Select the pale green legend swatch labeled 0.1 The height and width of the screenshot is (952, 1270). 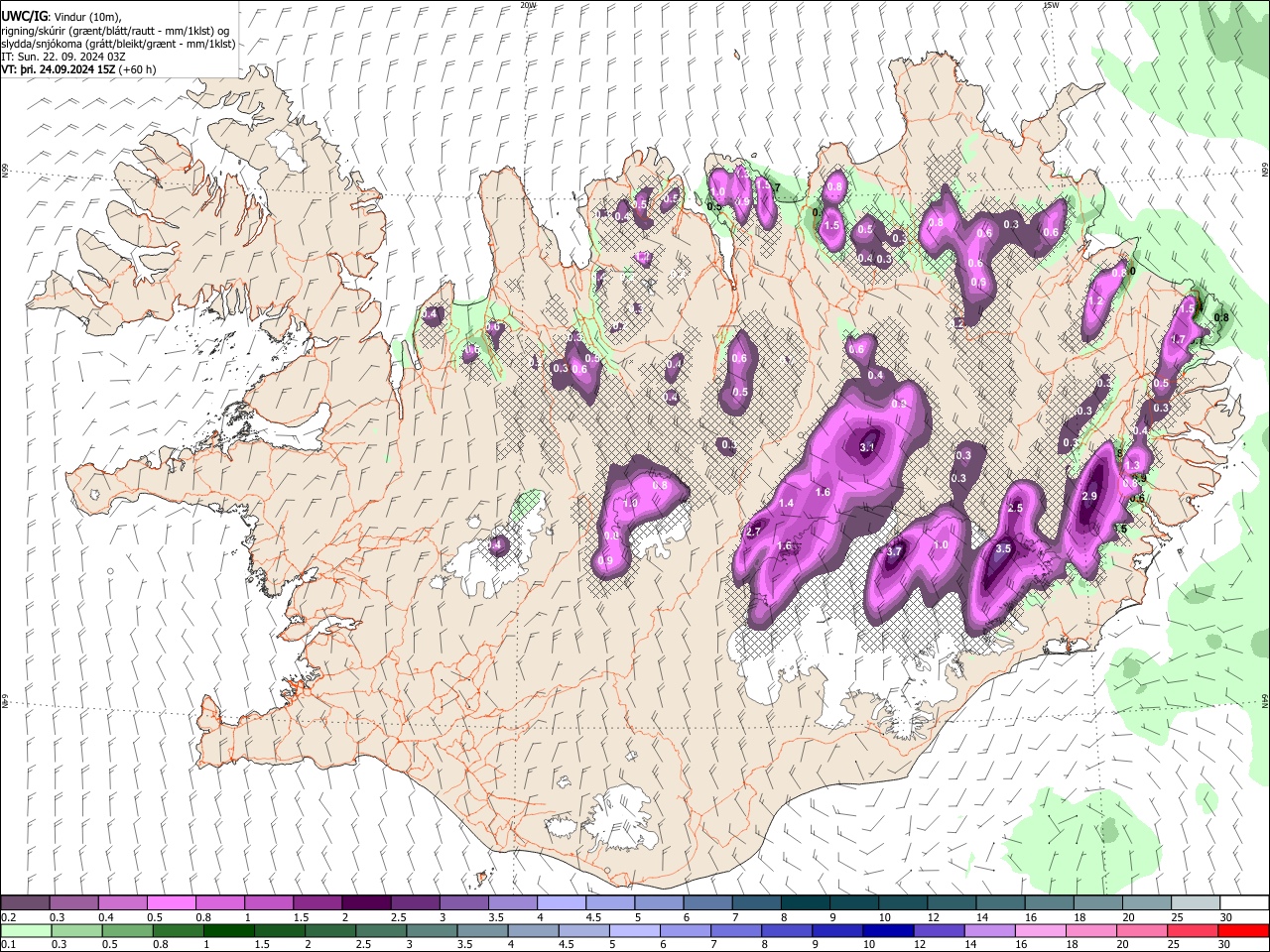point(26,930)
